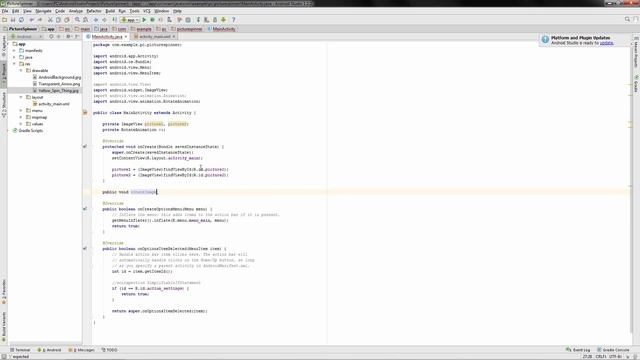The width and height of the screenshot is (640, 360).
Task: Open the File menu
Action: pyautogui.click(x=5, y=11)
